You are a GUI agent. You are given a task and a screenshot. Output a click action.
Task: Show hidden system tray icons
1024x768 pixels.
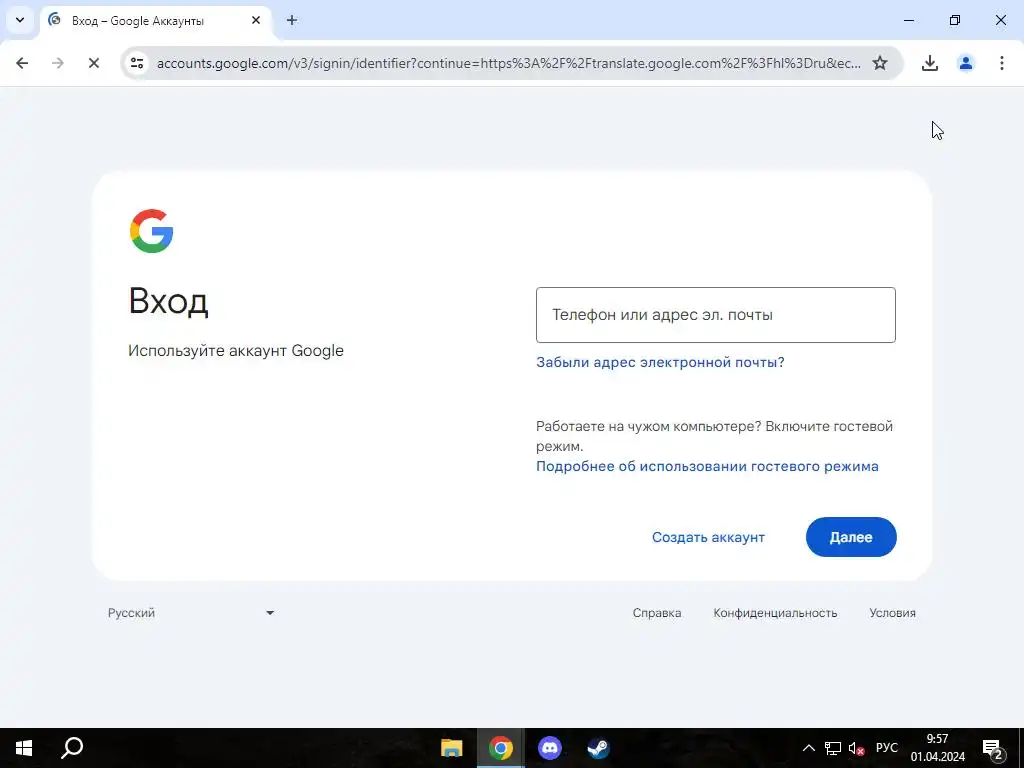pyautogui.click(x=808, y=748)
